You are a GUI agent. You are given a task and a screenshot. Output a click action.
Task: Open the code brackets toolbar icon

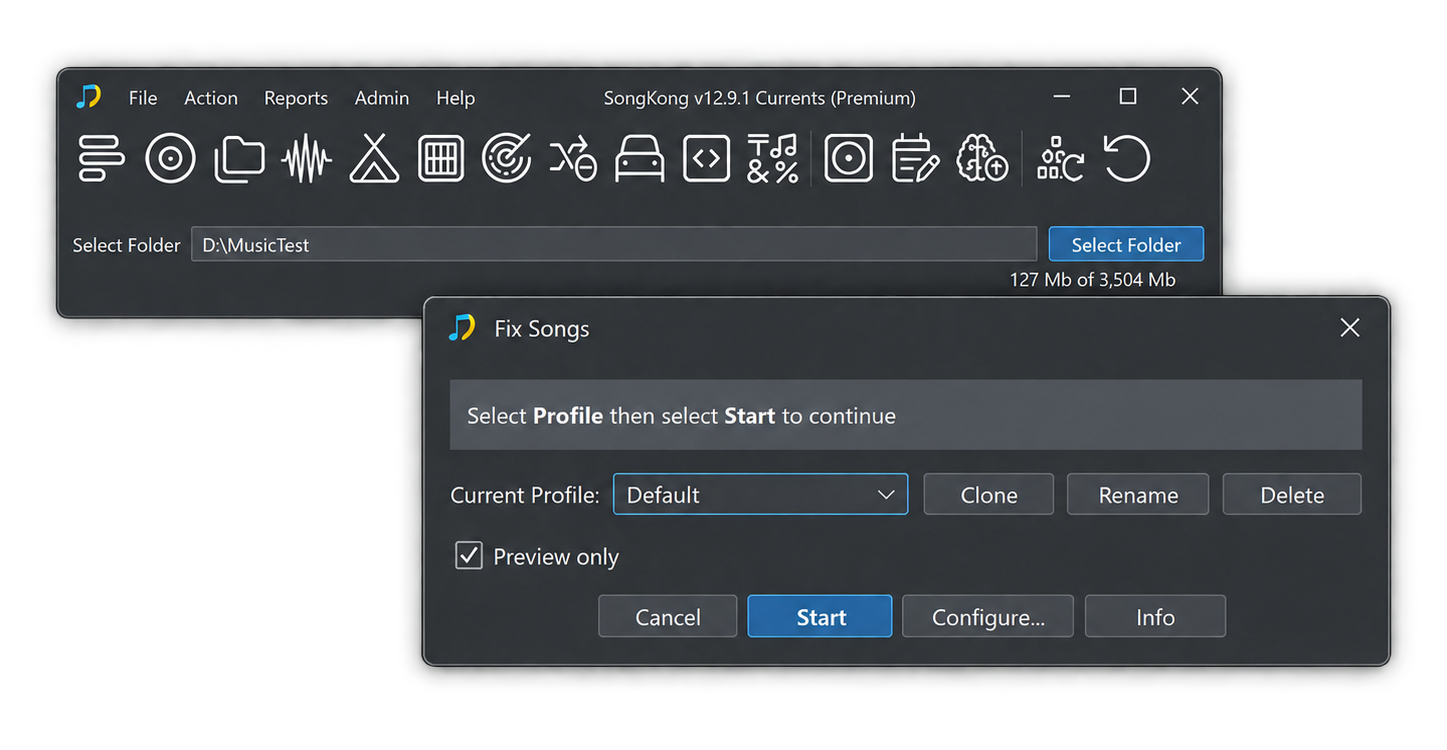point(706,159)
